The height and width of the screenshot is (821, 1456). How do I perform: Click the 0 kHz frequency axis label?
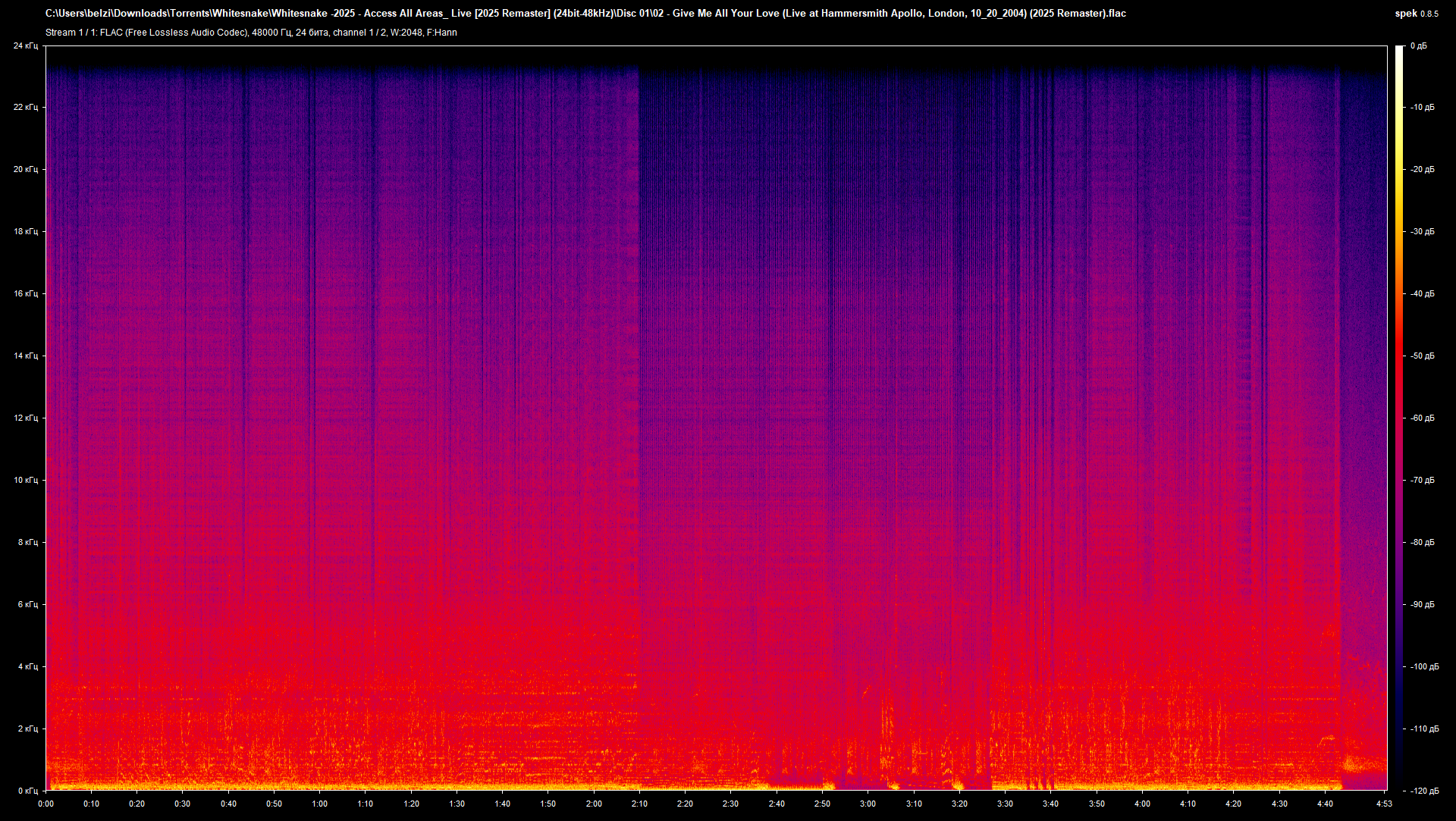[27, 791]
